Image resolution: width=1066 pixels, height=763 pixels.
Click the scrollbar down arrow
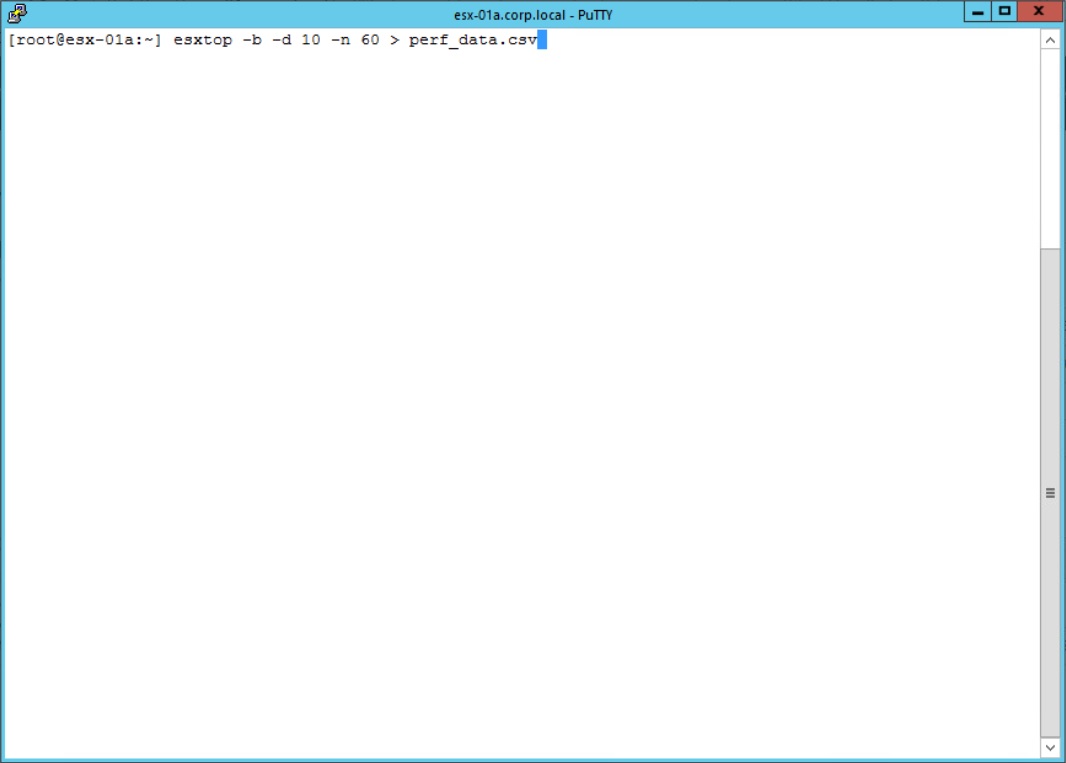point(1050,747)
